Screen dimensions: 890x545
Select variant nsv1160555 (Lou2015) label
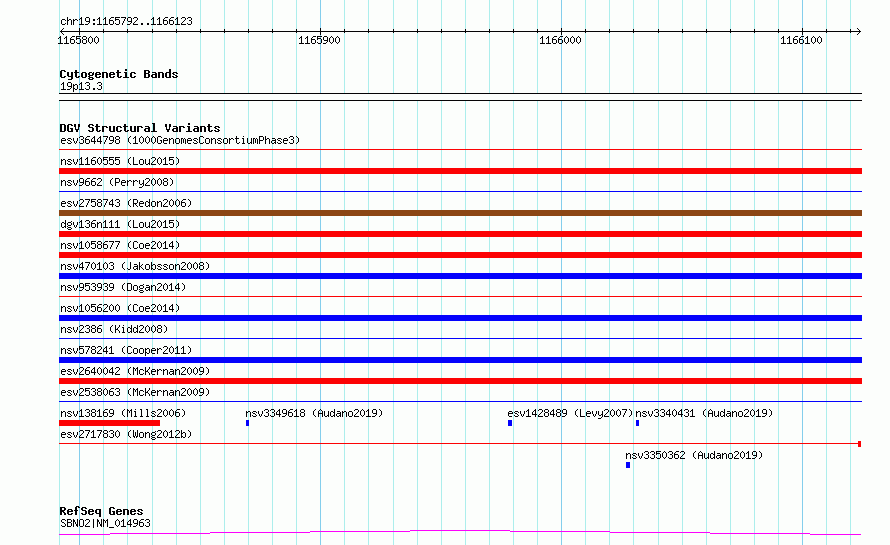click(x=120, y=161)
